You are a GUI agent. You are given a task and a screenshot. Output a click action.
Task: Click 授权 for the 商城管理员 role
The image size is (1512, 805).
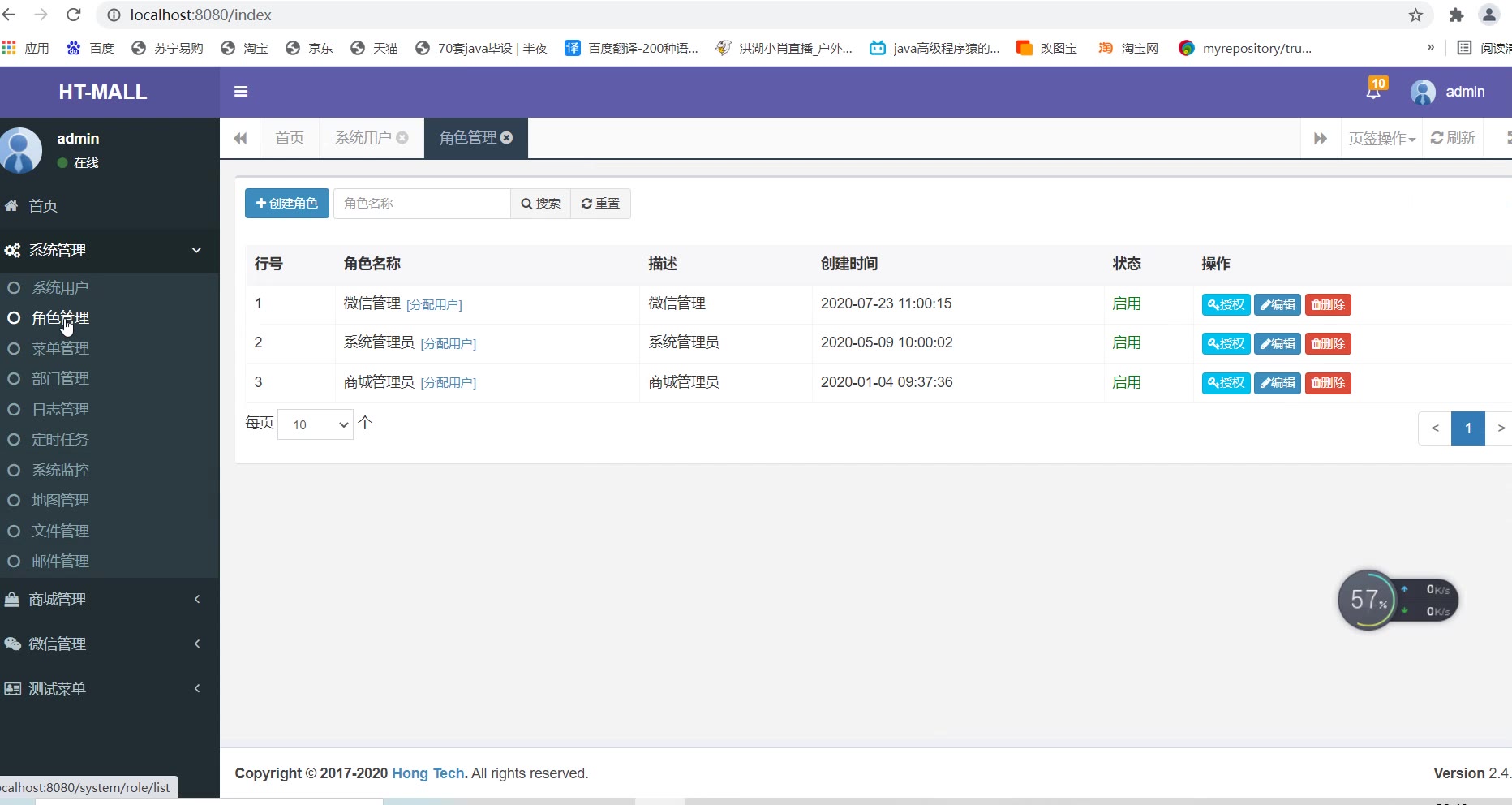point(1226,383)
